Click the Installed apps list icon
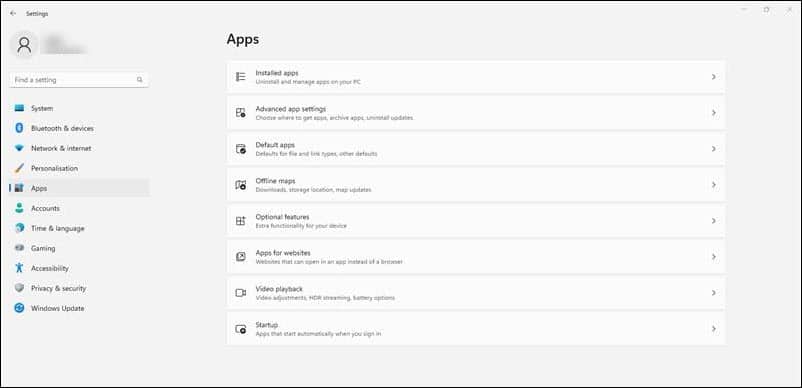The width and height of the screenshot is (802, 388). click(x=240, y=77)
